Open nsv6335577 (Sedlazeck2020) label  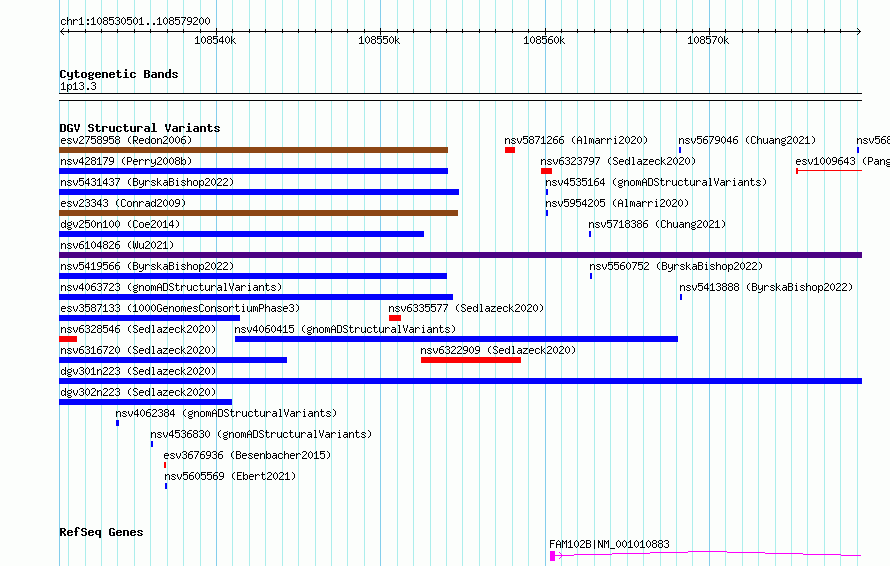coord(466,308)
